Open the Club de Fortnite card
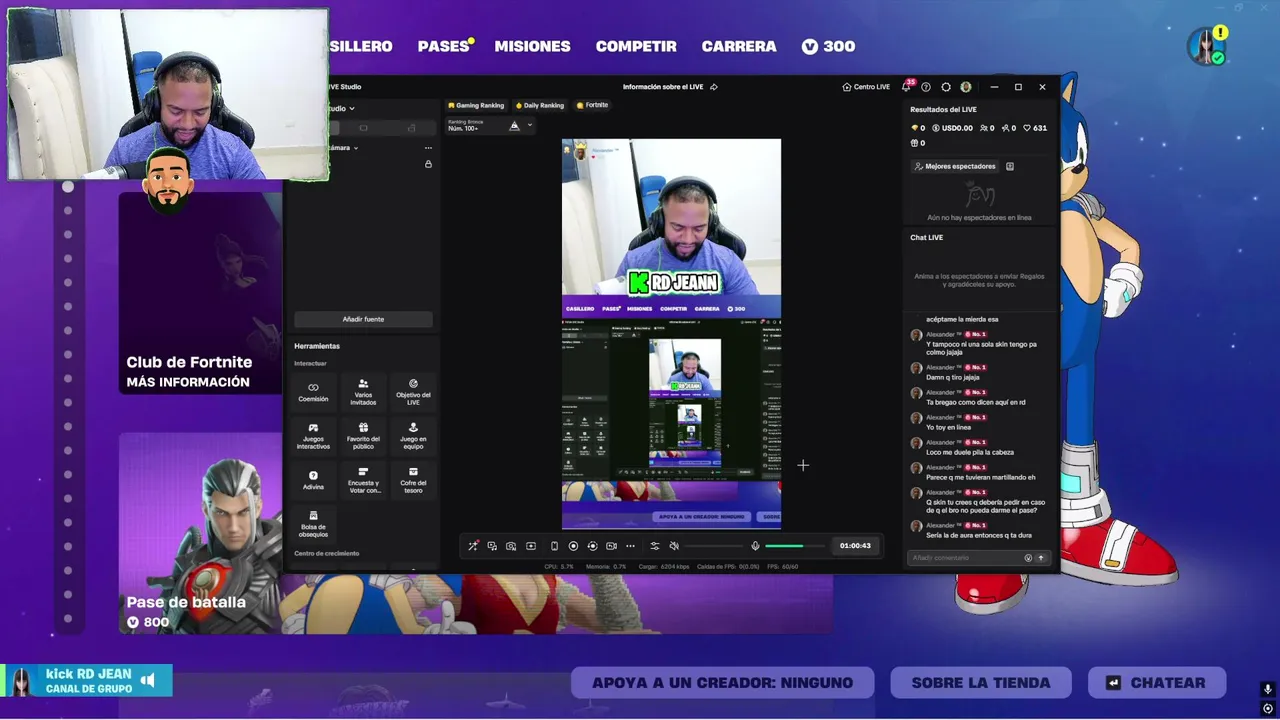Screen dimensions: 1280x720 click(200, 293)
